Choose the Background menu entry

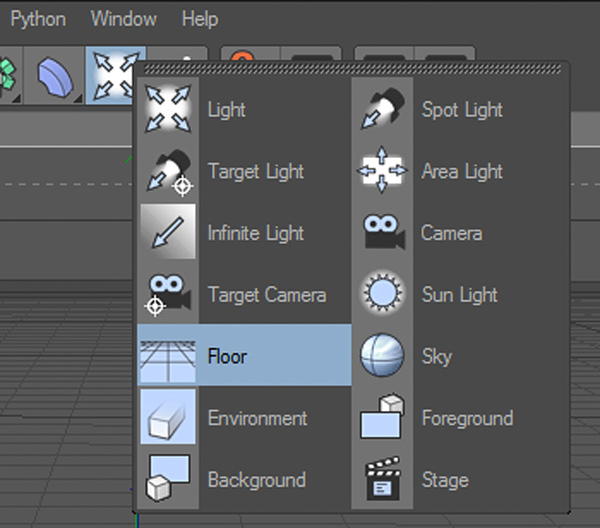244,479
